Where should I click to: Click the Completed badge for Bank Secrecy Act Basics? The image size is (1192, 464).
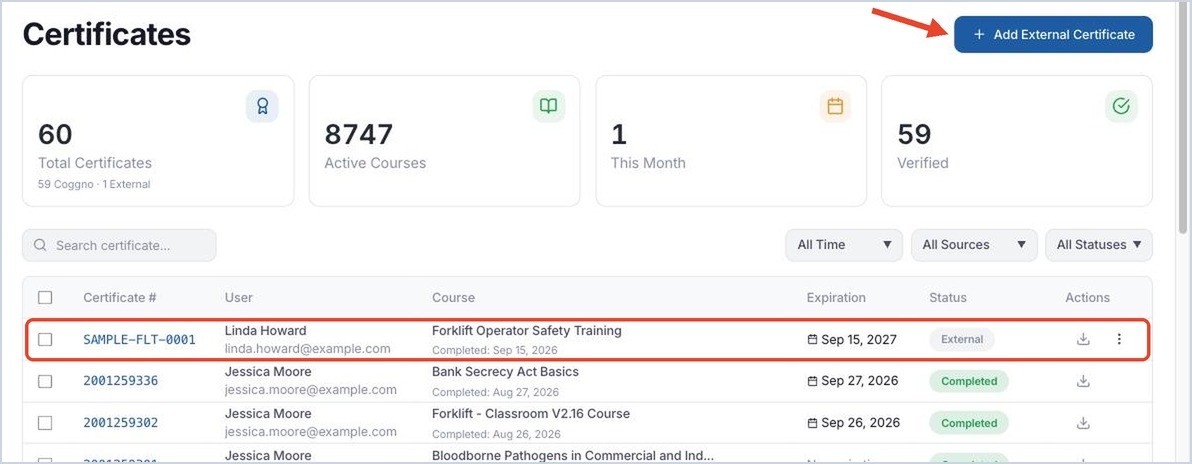968,381
